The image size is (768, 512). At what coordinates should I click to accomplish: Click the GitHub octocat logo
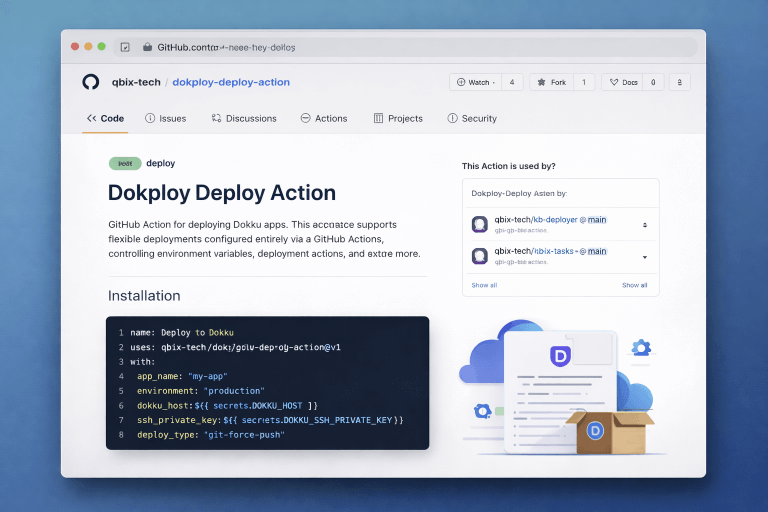tap(91, 82)
